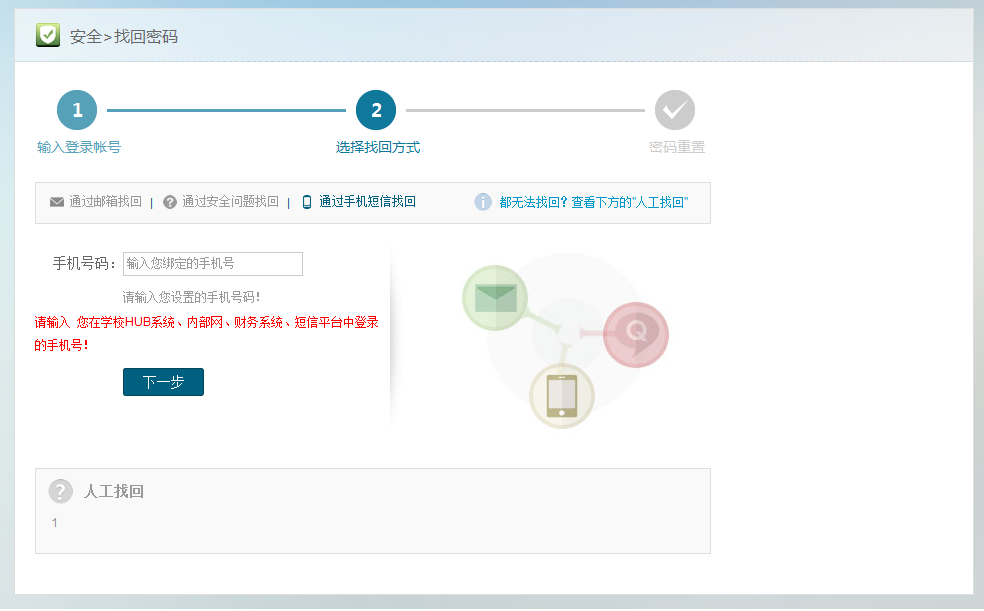This screenshot has height=611, width=984.
Task: Click the green shield security icon
Action: coord(48,36)
